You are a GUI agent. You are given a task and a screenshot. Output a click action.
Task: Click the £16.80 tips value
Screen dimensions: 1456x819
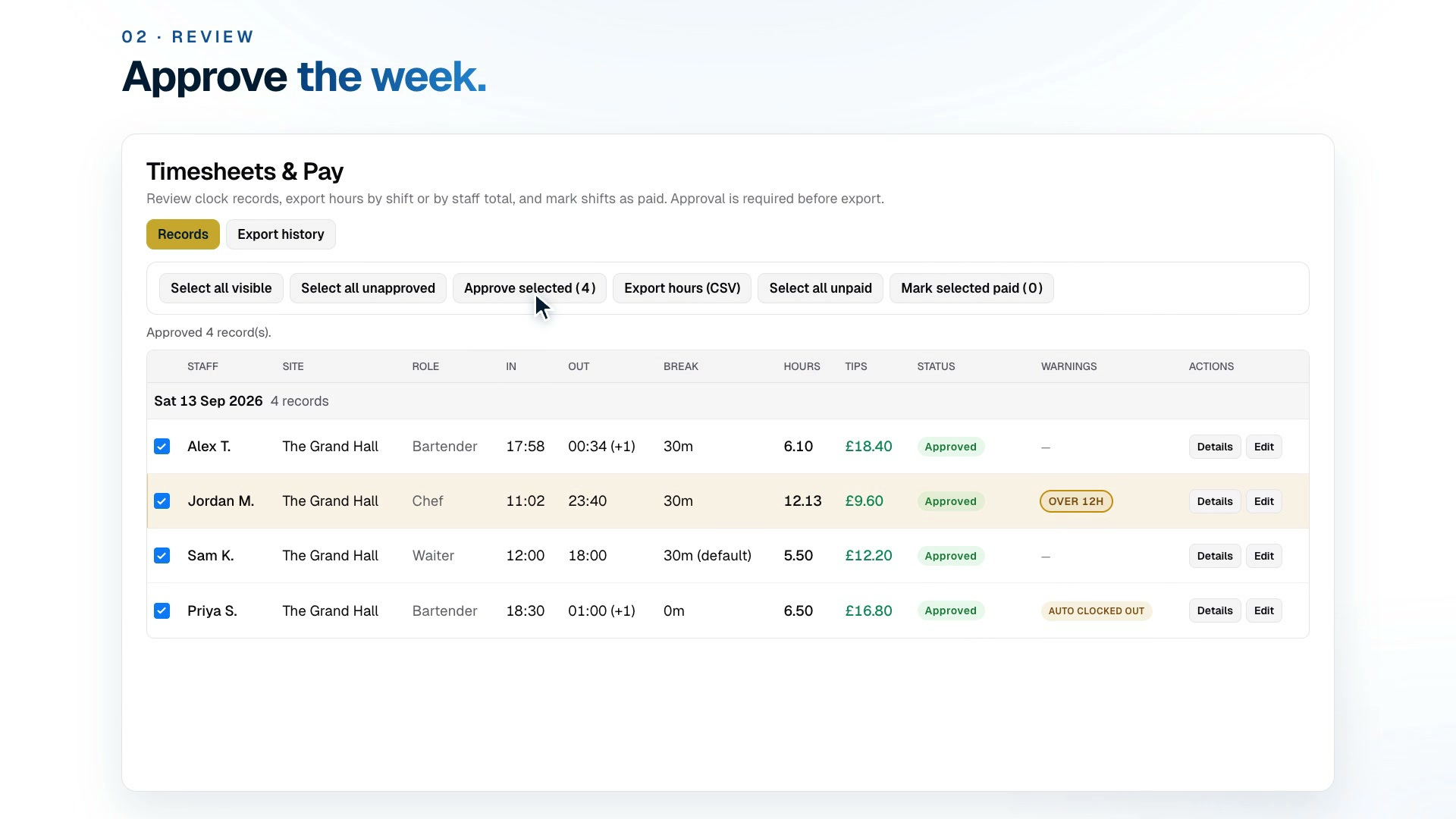868,610
